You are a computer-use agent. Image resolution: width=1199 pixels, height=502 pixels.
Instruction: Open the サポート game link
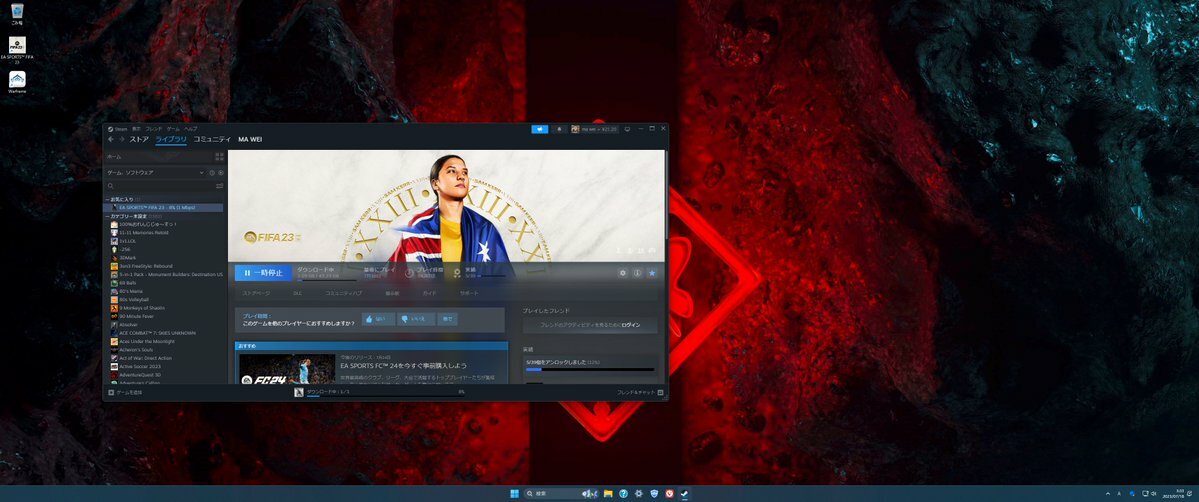(x=470, y=293)
